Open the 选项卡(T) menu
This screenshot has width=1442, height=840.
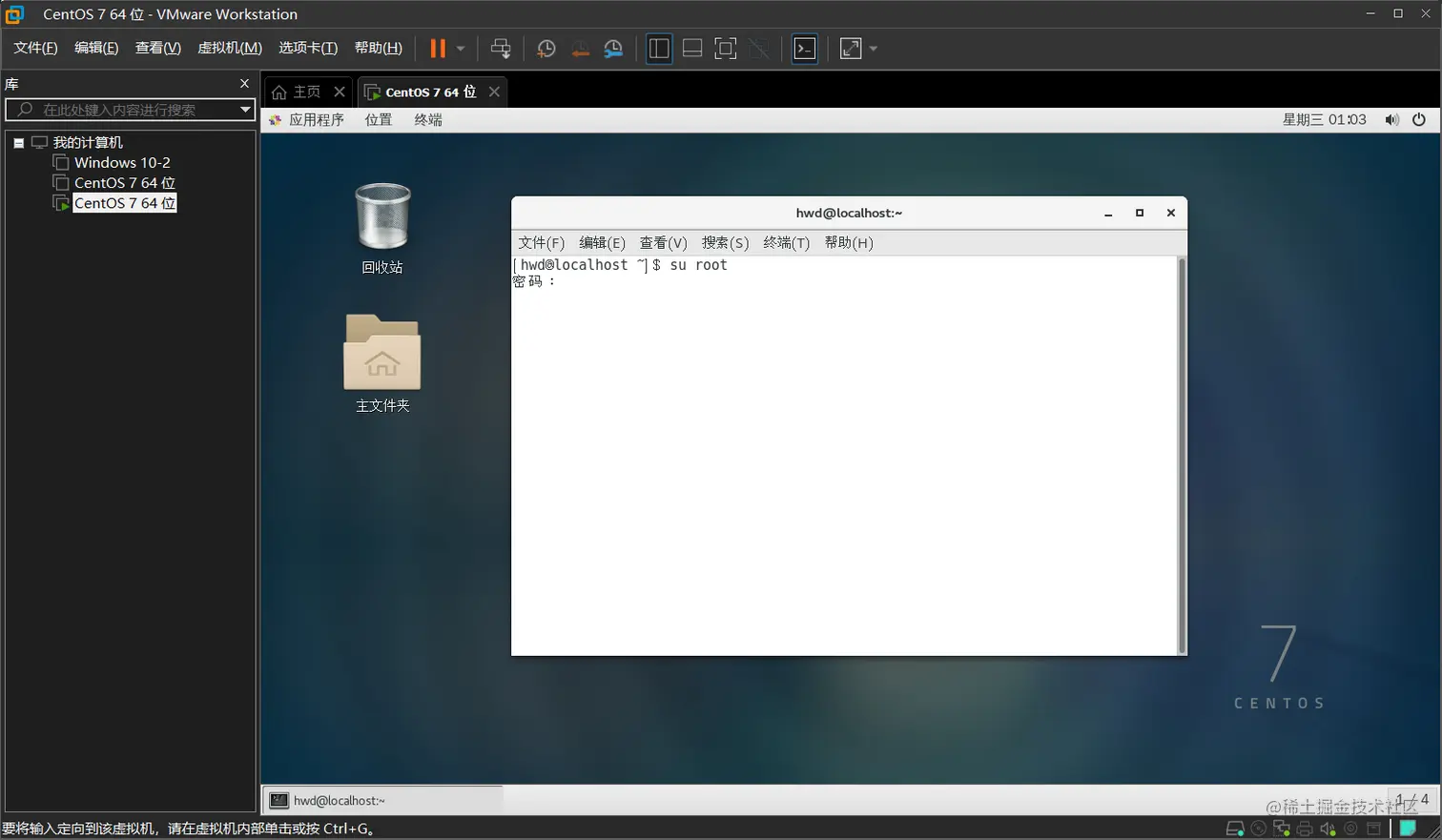coord(308,48)
